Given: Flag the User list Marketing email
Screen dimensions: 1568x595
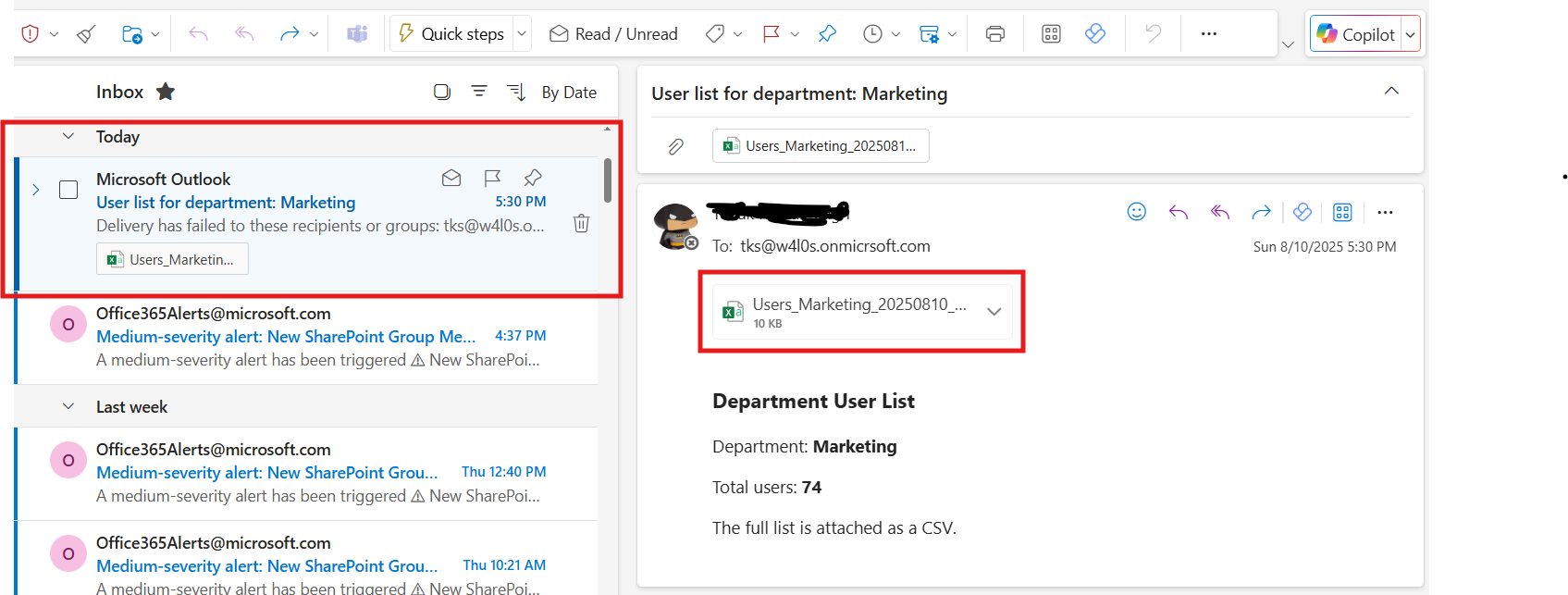Looking at the screenshot, I should [x=492, y=178].
